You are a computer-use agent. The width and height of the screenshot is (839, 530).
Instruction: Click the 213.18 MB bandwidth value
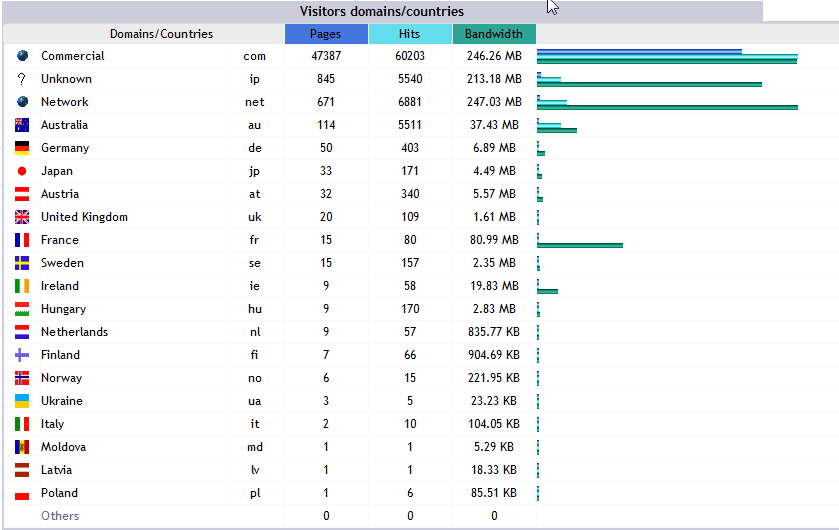(494, 79)
